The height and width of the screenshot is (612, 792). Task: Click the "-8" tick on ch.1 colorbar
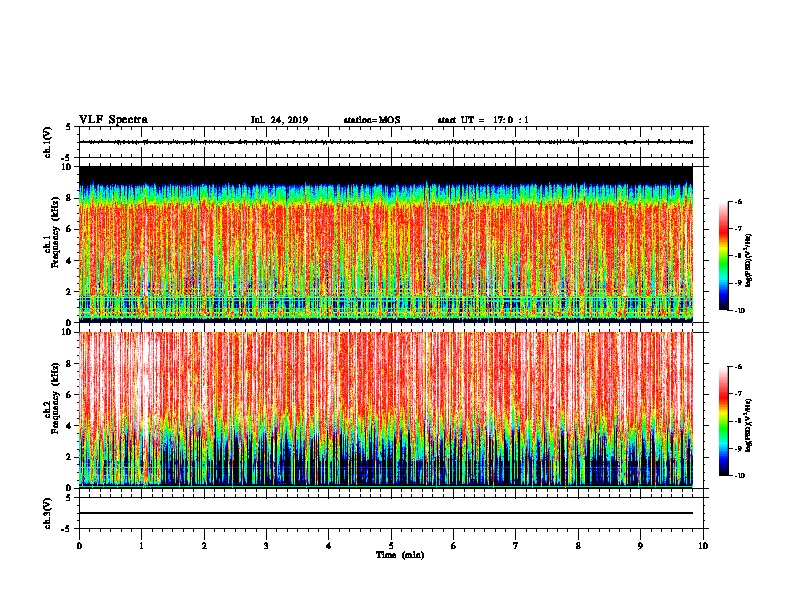coord(738,256)
